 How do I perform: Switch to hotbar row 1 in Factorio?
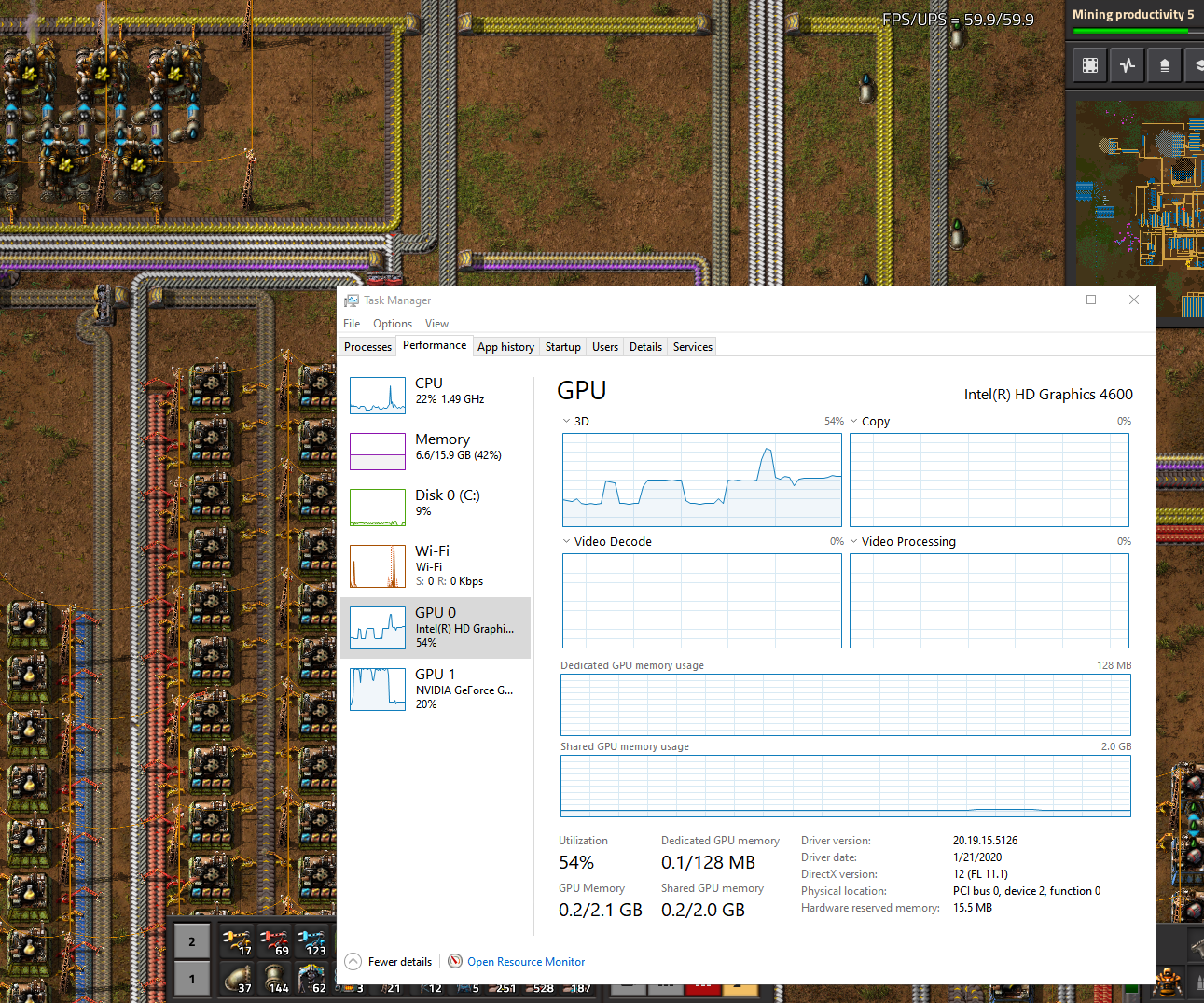[x=192, y=979]
